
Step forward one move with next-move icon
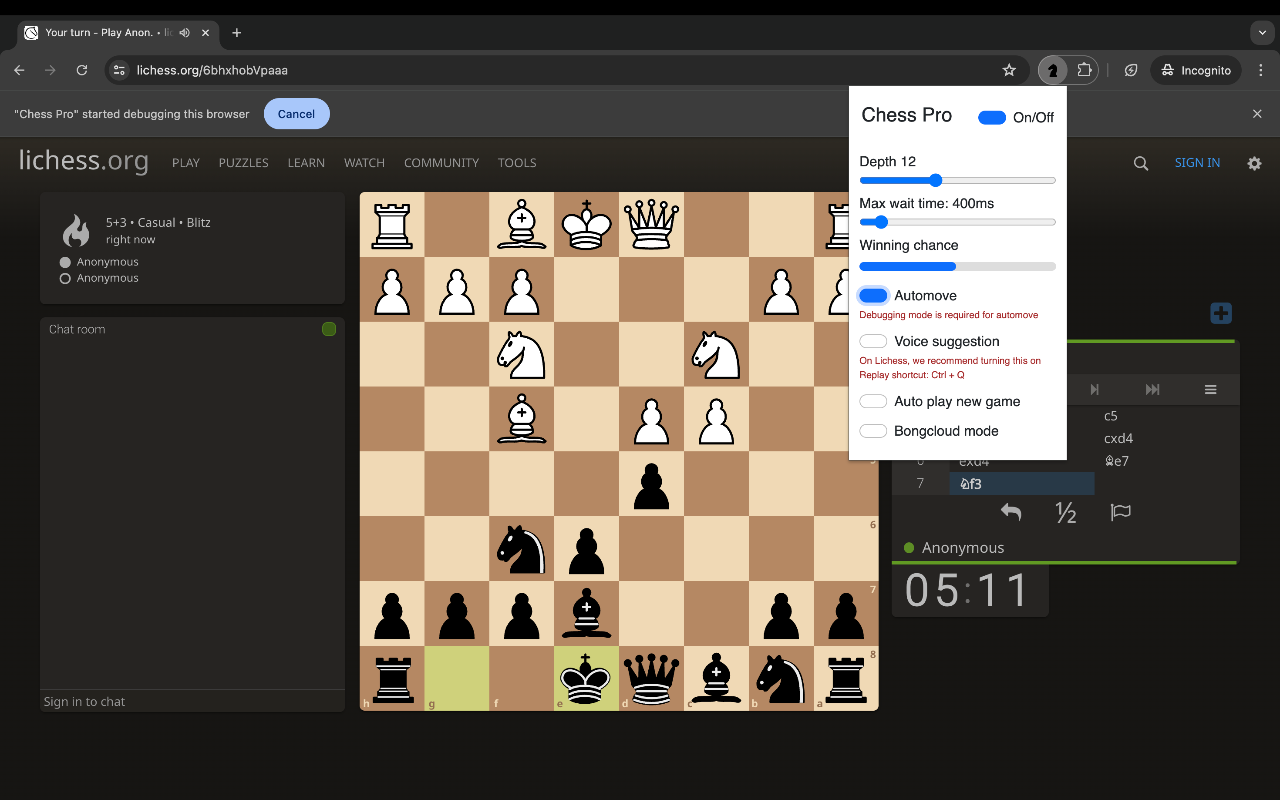1094,389
